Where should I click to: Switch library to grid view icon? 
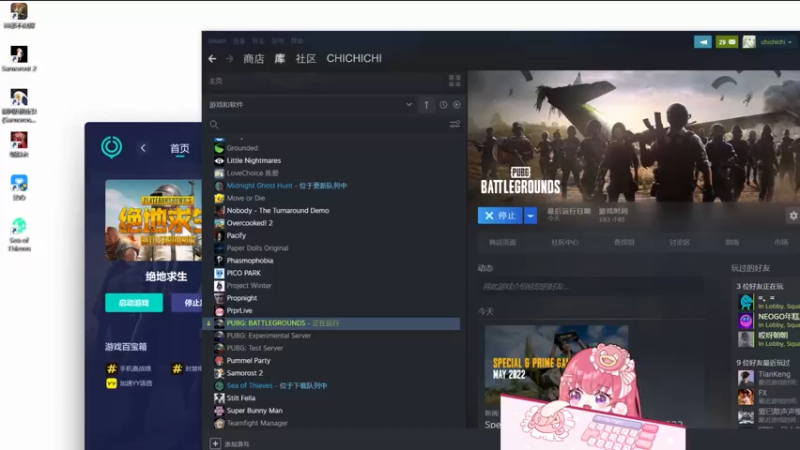[455, 81]
